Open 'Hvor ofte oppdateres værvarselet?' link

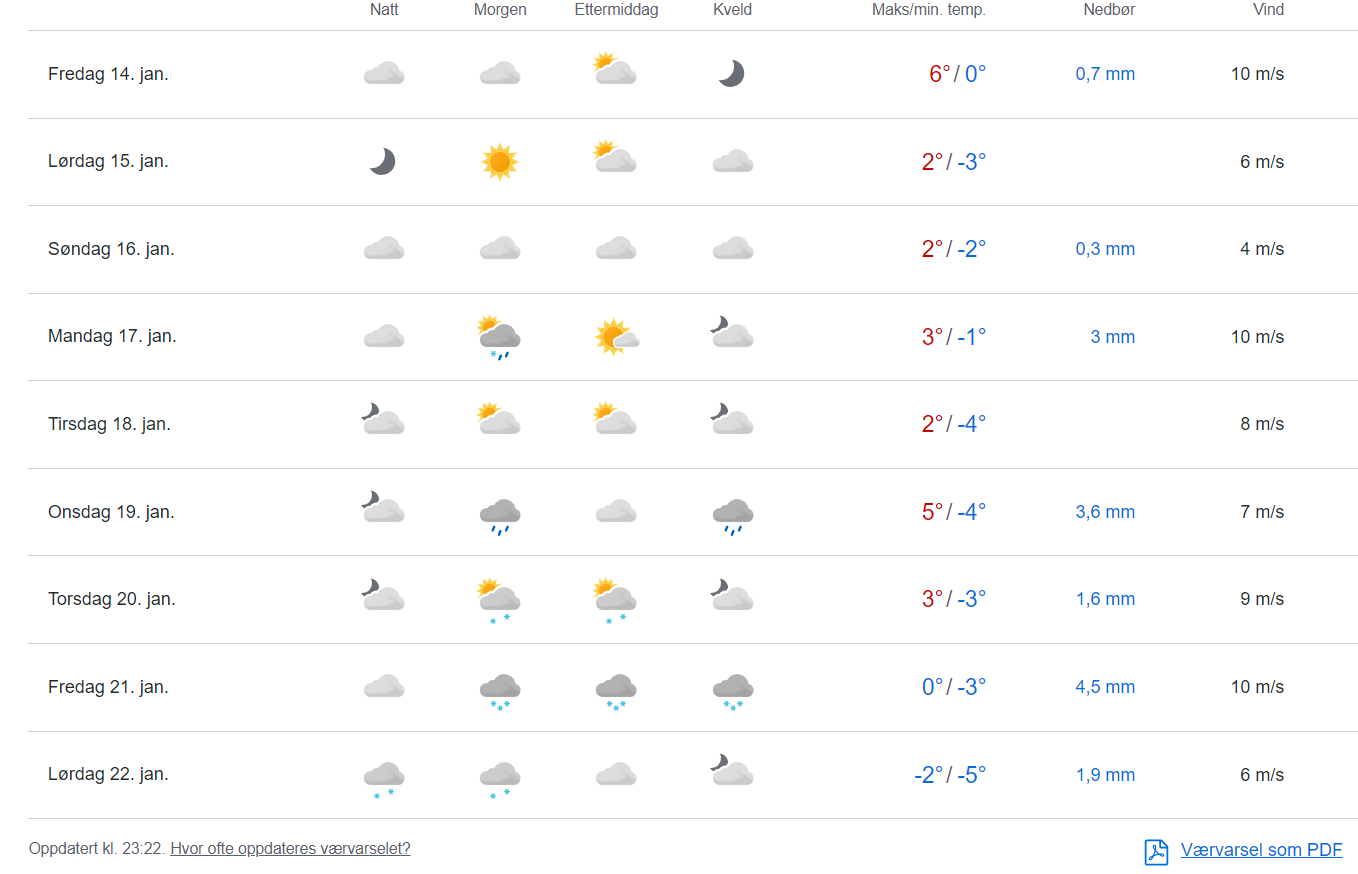290,849
